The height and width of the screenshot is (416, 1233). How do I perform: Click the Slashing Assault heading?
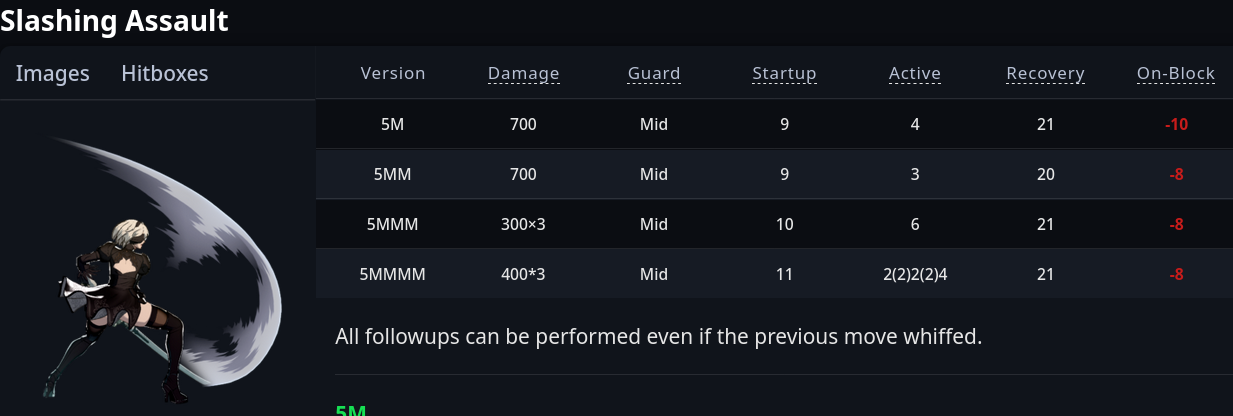pyautogui.click(x=114, y=20)
